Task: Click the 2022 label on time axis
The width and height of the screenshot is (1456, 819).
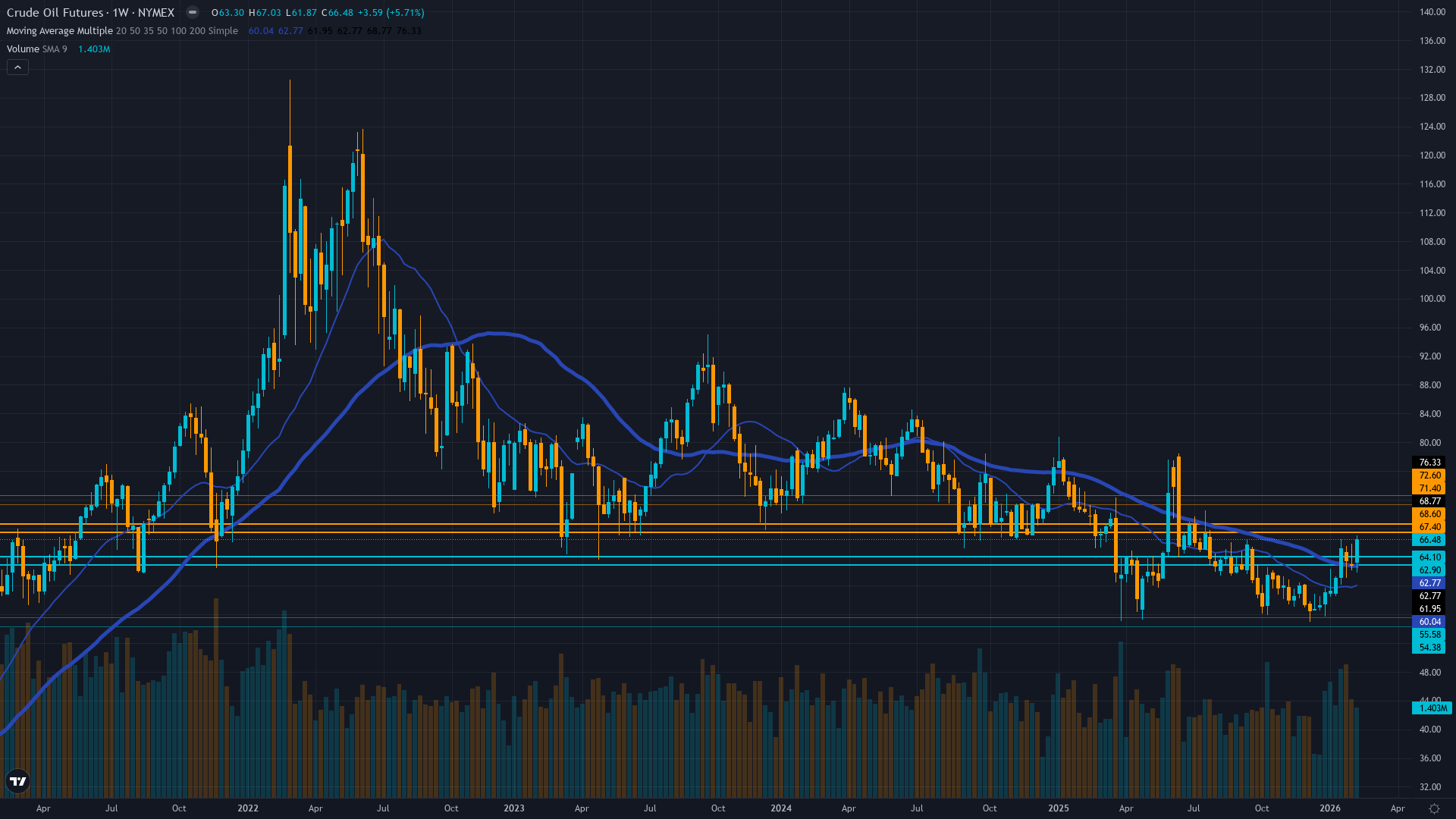Action: [248, 808]
